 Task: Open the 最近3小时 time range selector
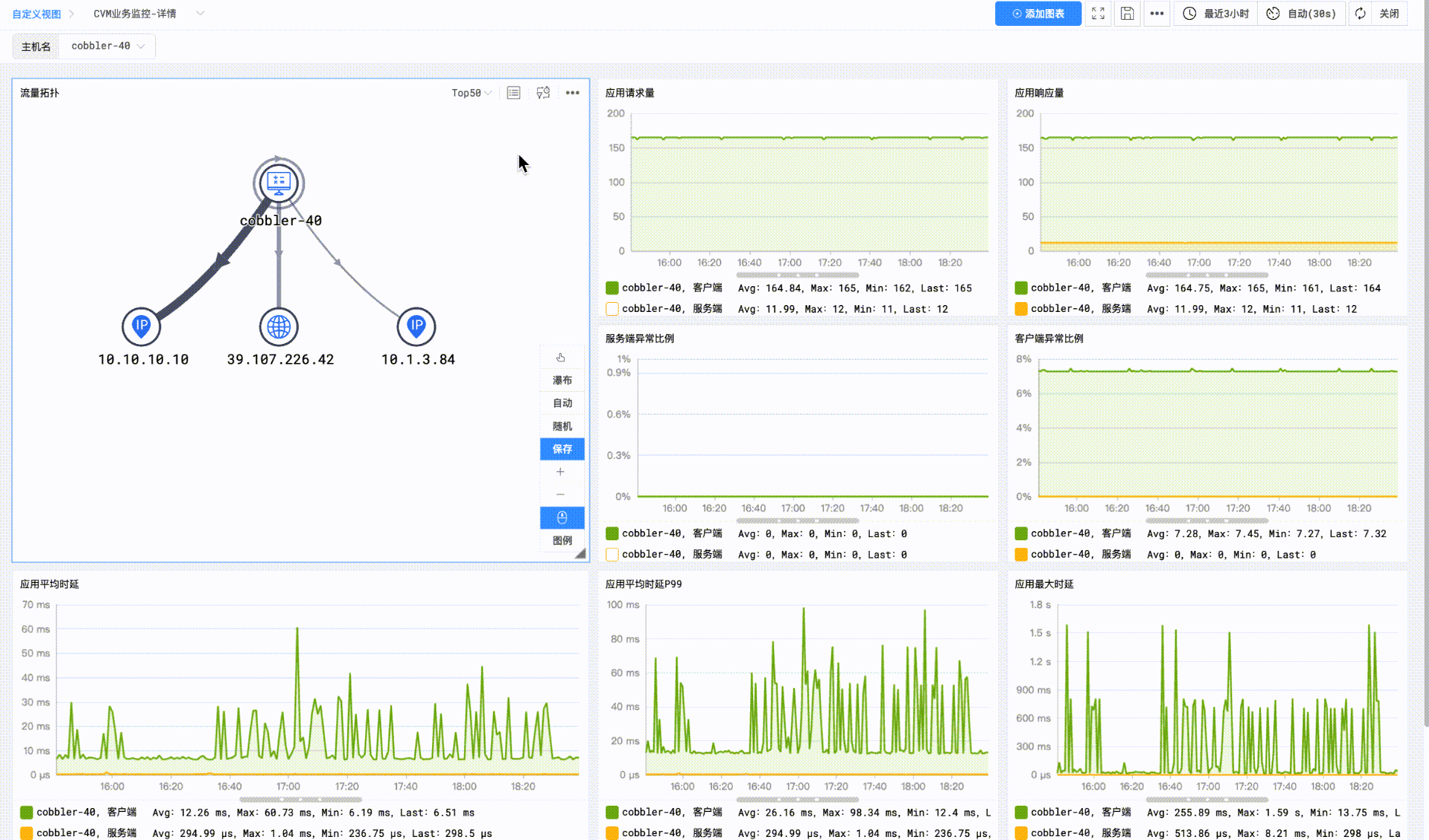1217,14
